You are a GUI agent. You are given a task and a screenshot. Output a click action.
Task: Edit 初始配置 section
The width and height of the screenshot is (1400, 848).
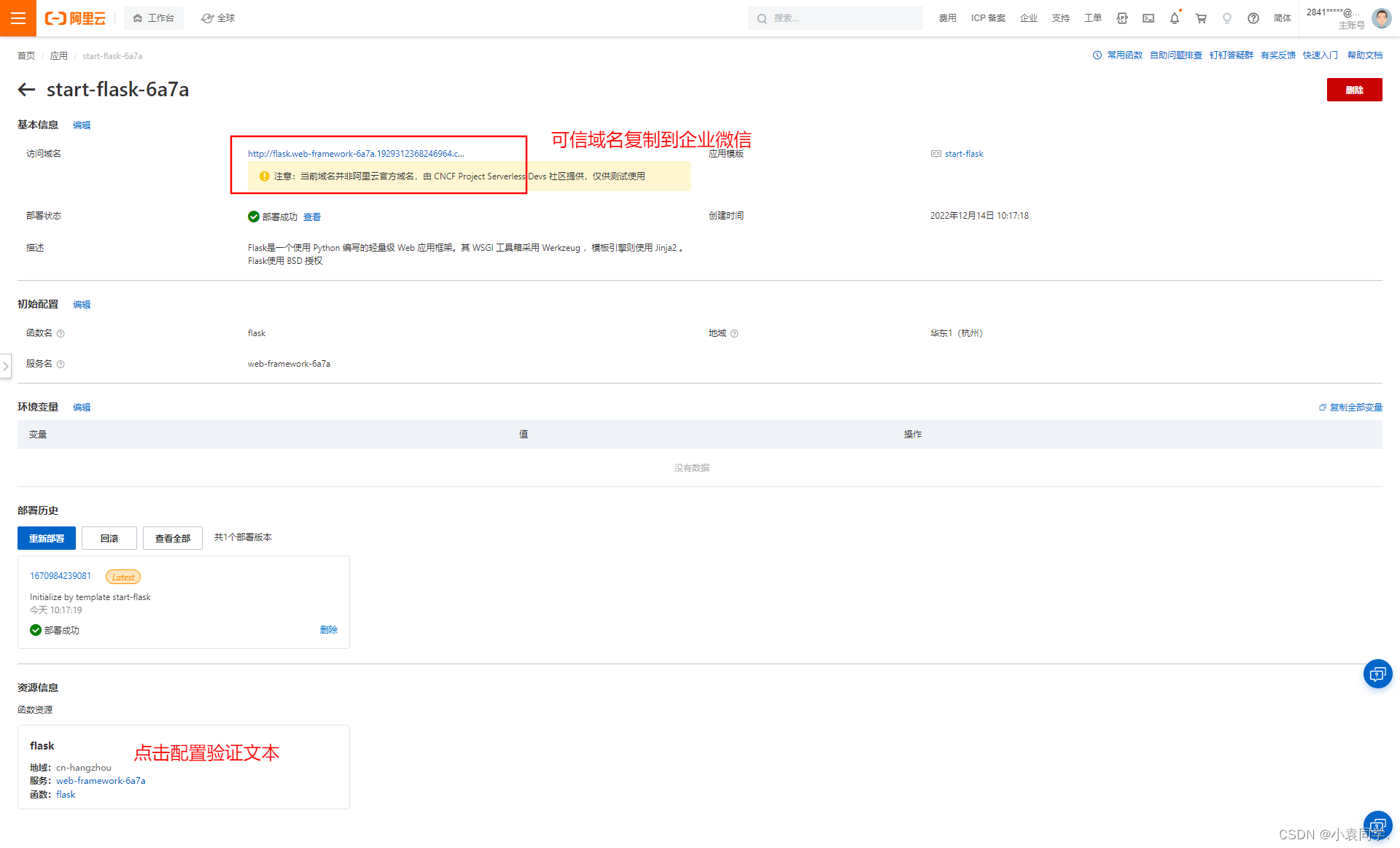tap(82, 305)
